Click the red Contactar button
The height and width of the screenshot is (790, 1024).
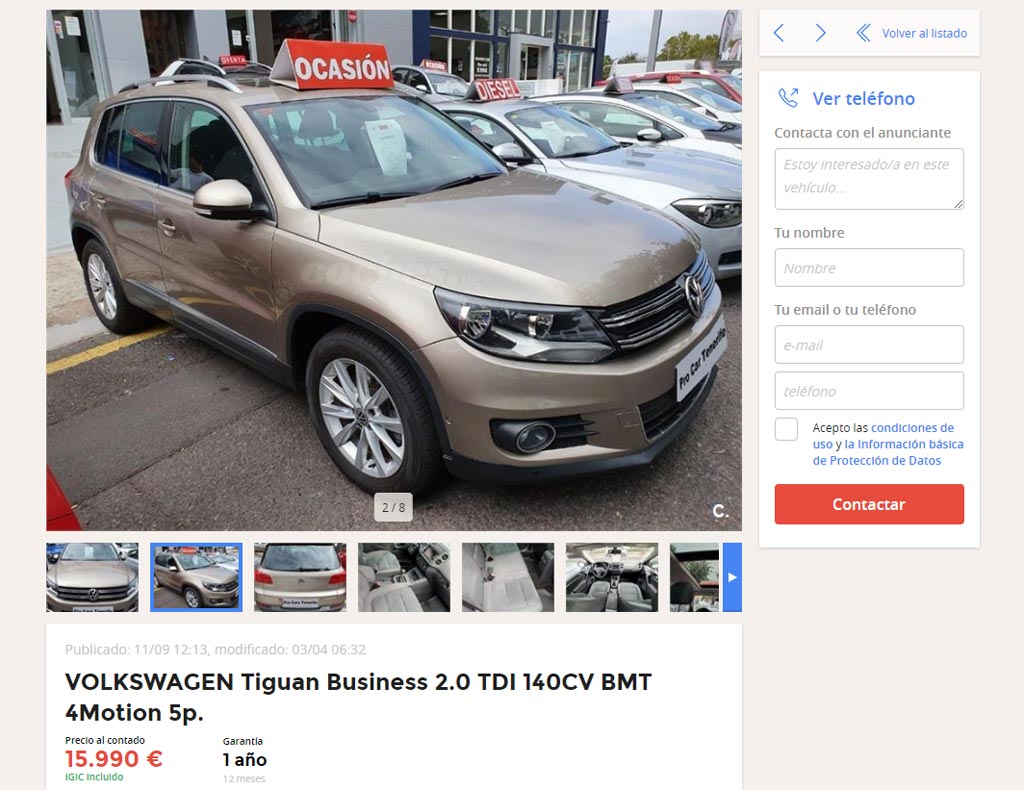click(869, 504)
